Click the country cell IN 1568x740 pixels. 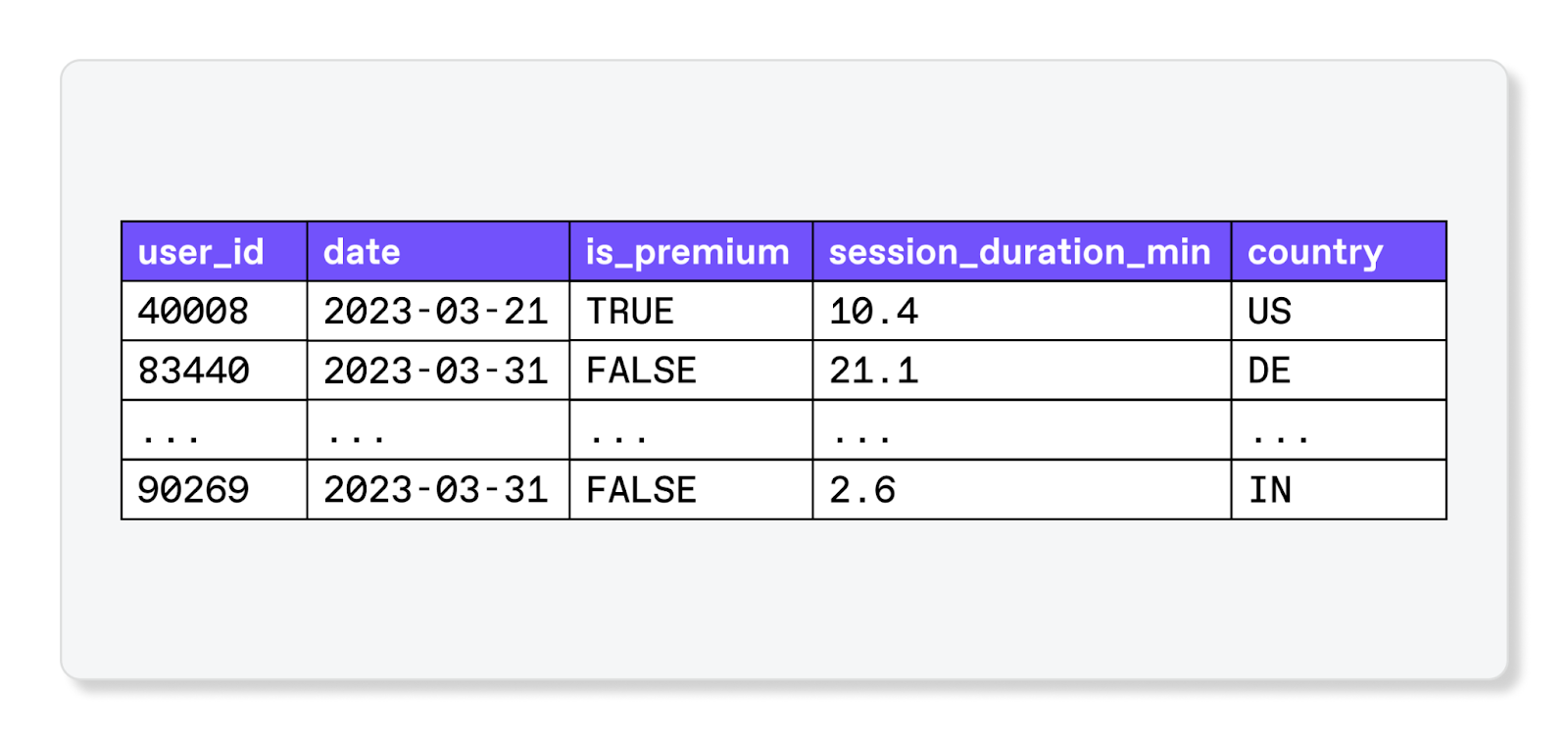(x=1269, y=490)
